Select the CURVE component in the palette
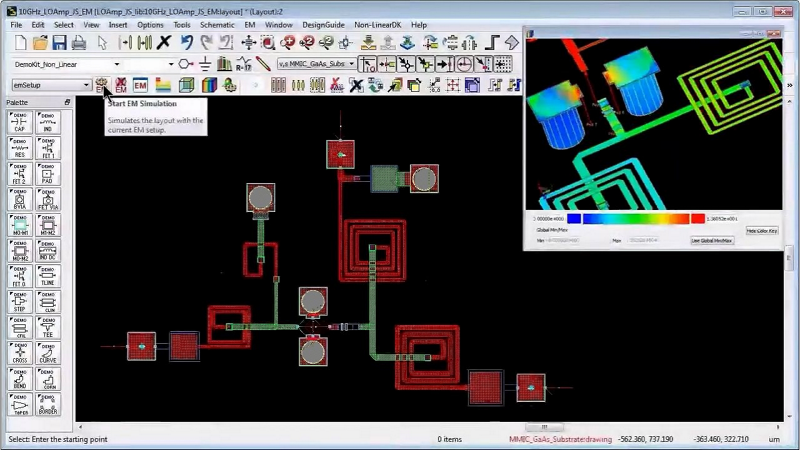This screenshot has width=800, height=450. [48, 353]
